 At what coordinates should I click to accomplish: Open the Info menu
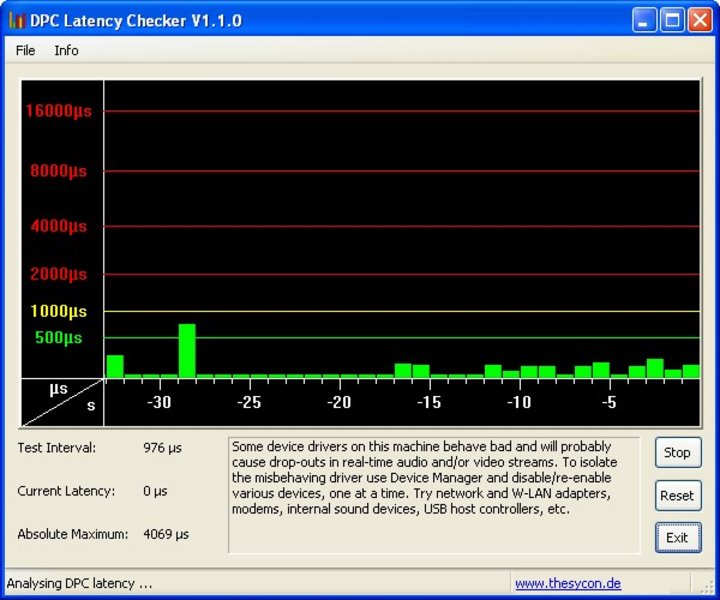[67, 50]
